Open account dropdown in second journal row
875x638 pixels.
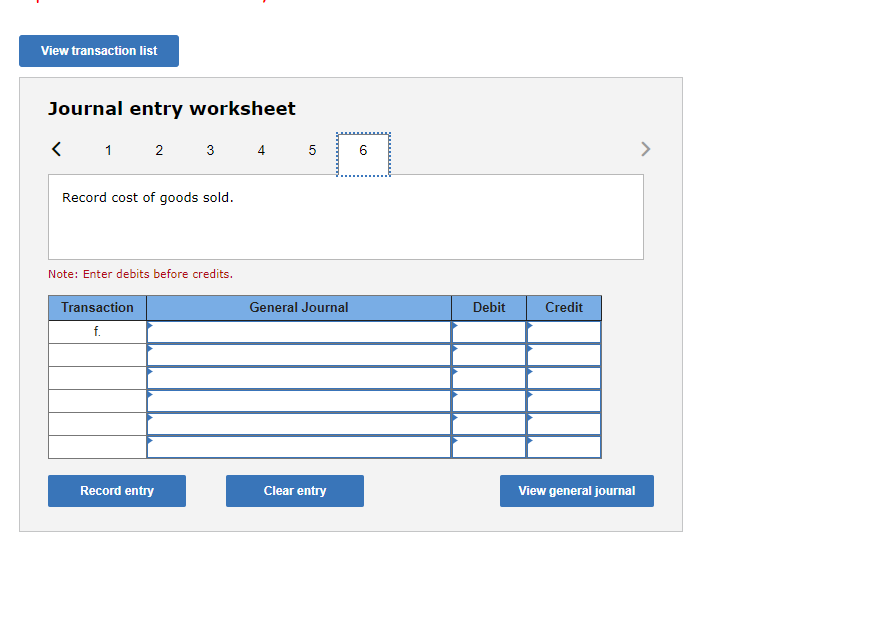pos(298,353)
